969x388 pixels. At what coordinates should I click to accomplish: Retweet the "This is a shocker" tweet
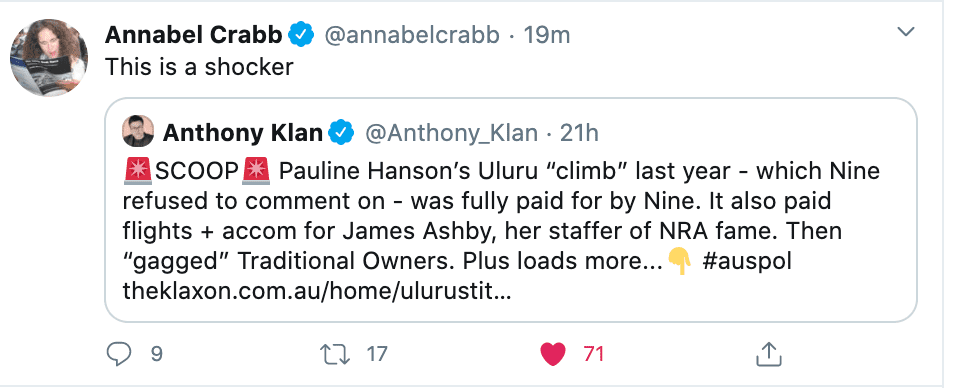click(x=335, y=354)
